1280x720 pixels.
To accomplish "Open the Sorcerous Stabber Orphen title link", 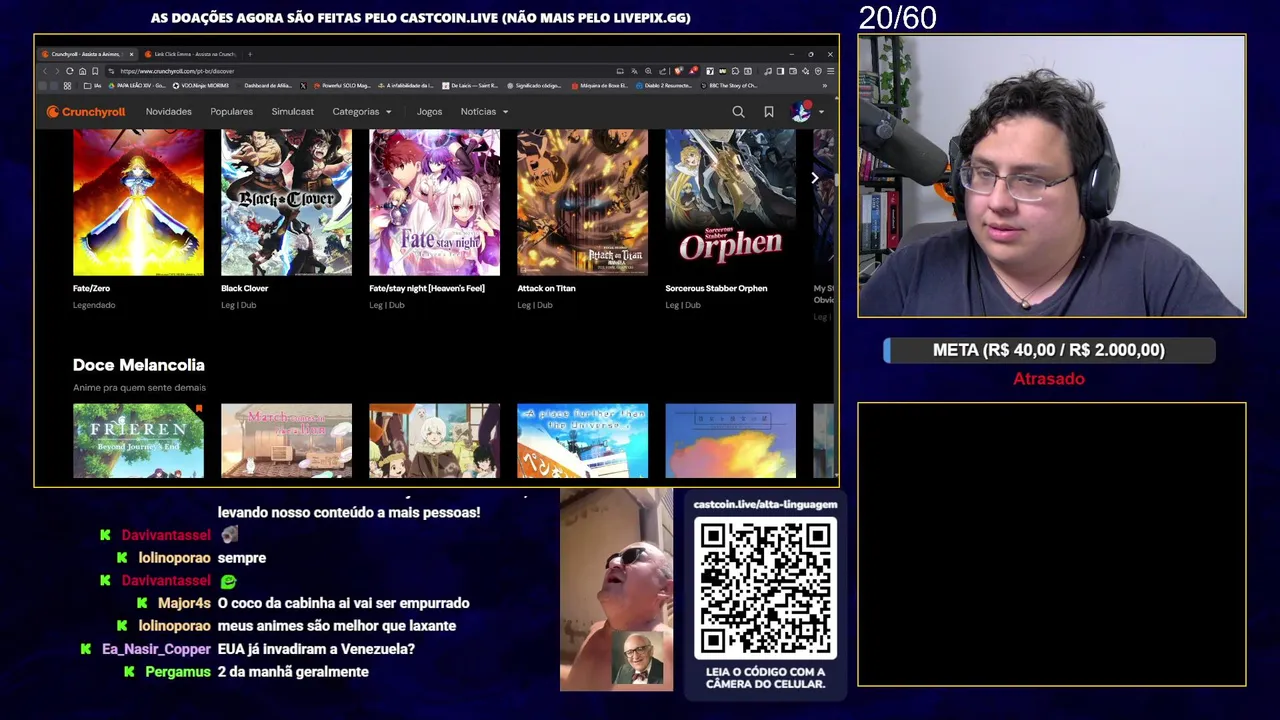I will (716, 288).
